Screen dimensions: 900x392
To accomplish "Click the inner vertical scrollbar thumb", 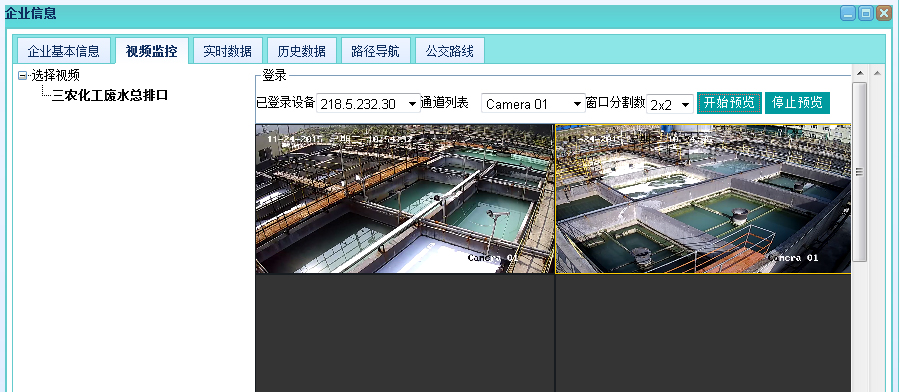I will 859,172.
